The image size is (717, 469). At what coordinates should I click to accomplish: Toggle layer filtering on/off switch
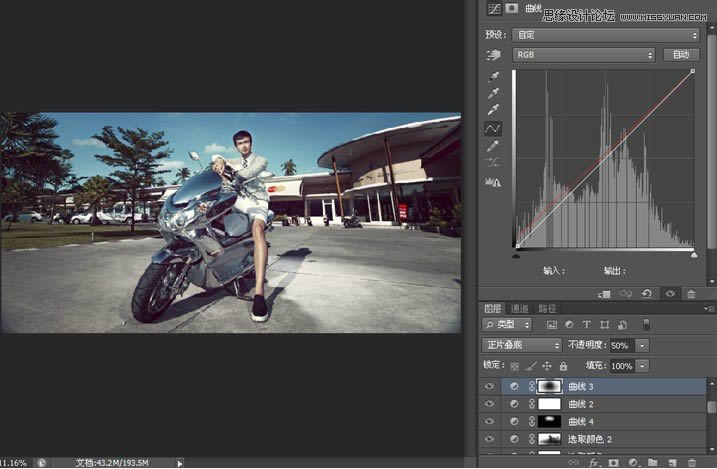click(646, 325)
